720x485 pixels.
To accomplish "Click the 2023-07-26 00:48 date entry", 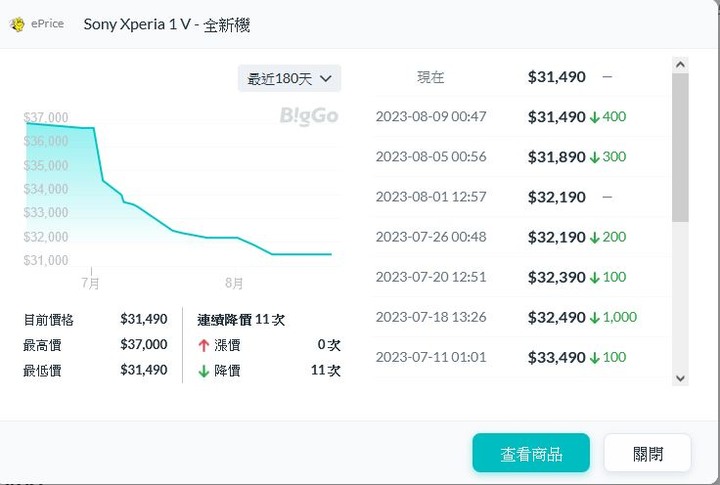I will point(431,237).
